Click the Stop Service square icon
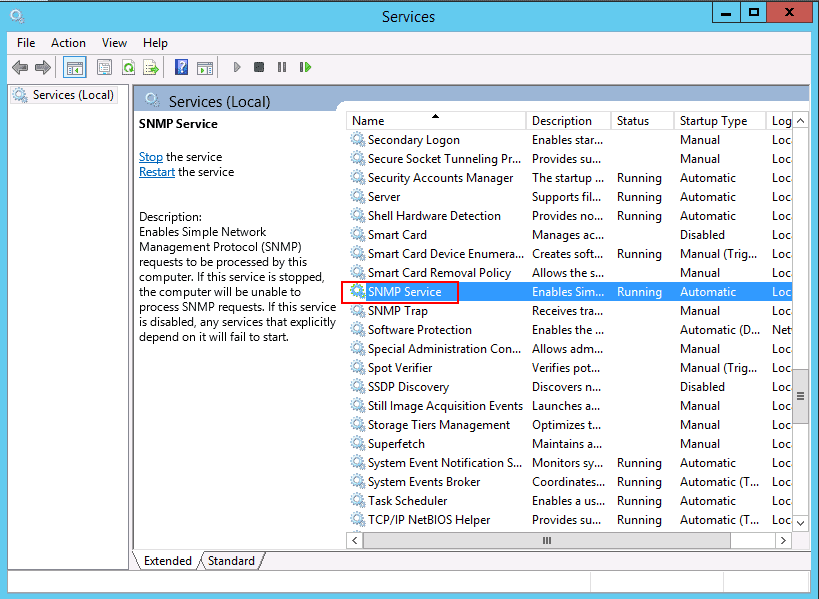The width and height of the screenshot is (819, 599). click(259, 67)
